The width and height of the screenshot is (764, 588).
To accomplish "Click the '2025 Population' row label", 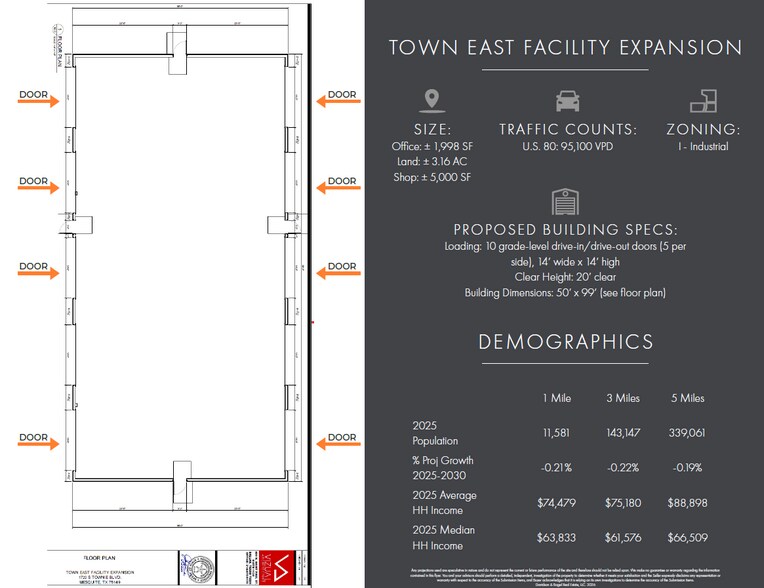I will tap(435, 433).
